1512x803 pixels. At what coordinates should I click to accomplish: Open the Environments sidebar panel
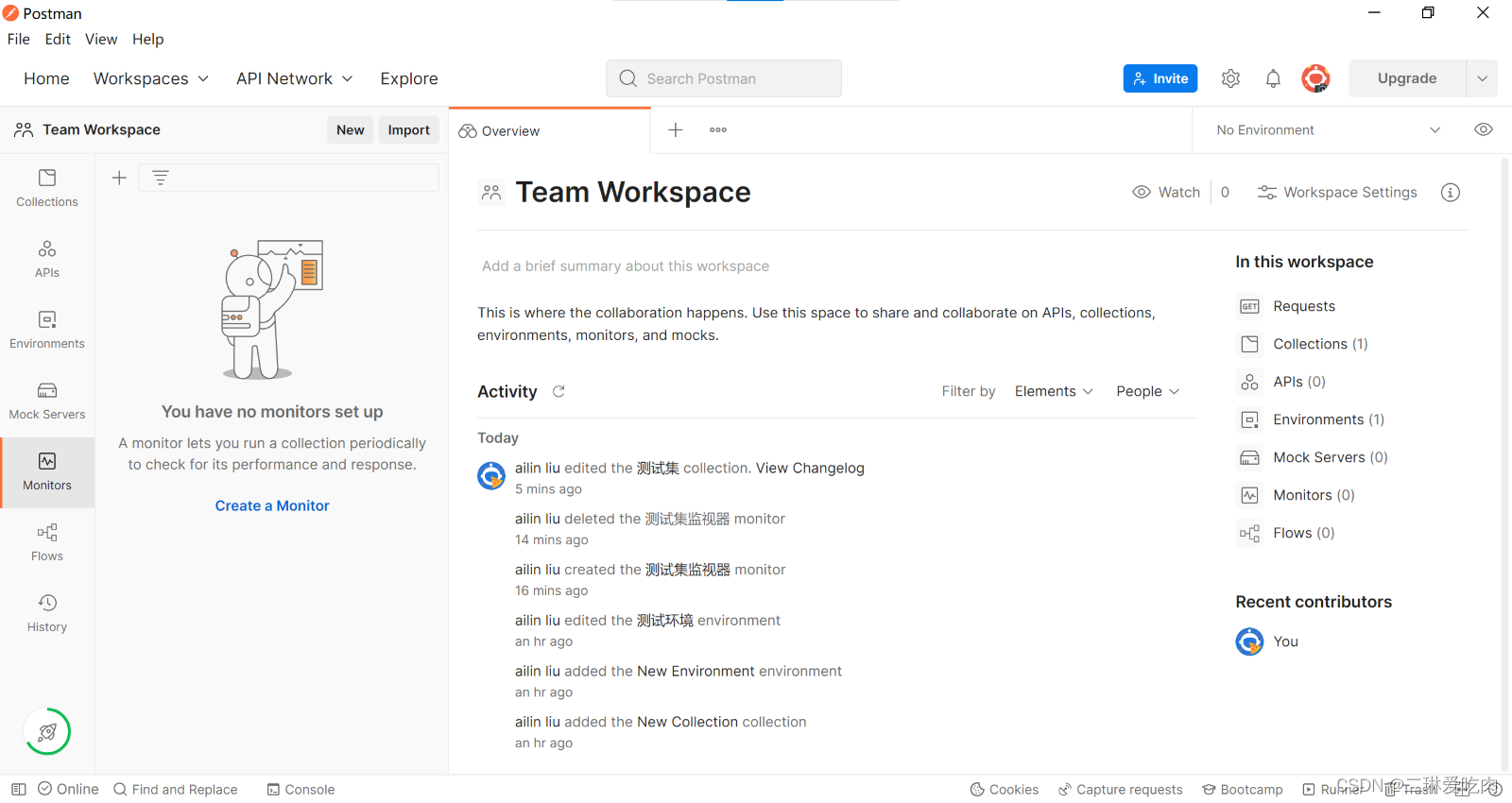click(x=47, y=331)
